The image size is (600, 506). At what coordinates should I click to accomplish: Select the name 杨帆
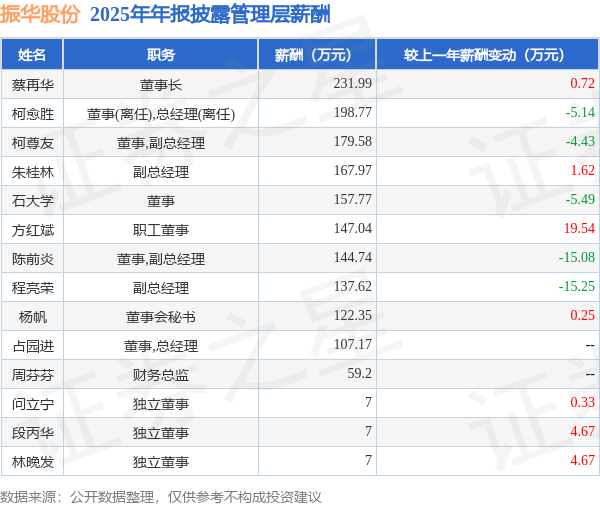(x=33, y=317)
